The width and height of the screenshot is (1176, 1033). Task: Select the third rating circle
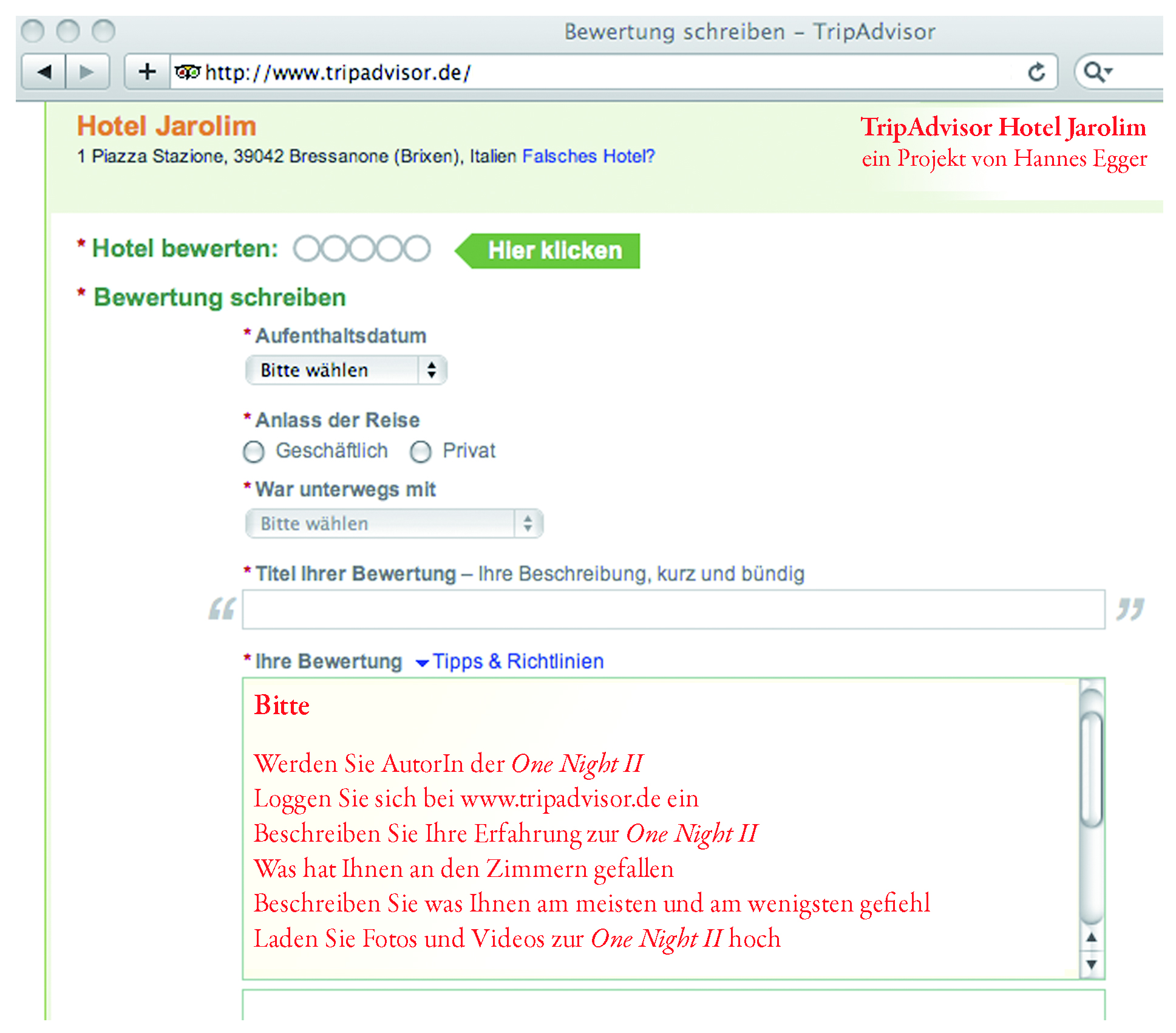(362, 249)
